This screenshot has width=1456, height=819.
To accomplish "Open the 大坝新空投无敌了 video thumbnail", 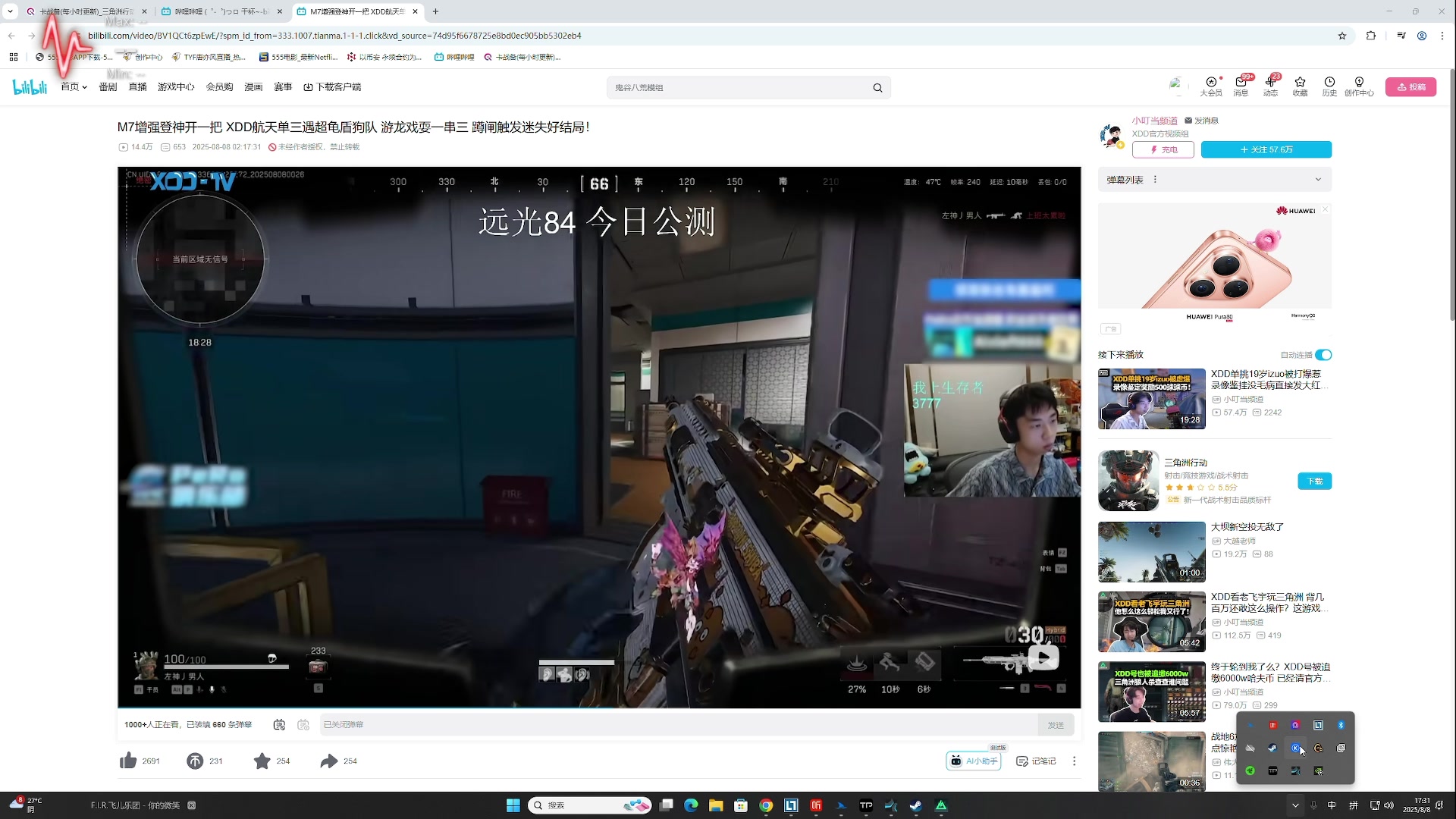I will click(x=1151, y=552).
